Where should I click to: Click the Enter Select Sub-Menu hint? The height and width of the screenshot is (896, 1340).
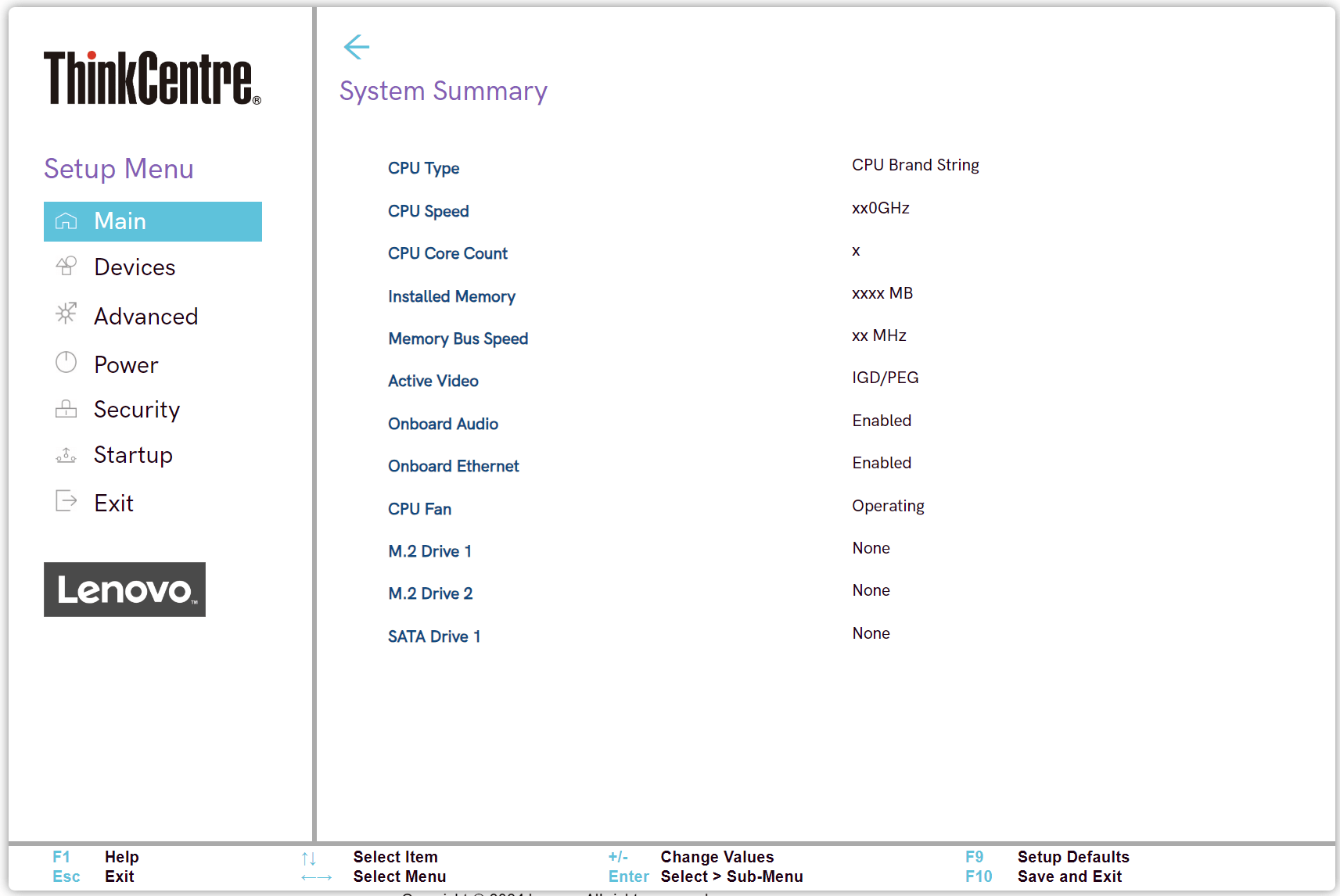point(706,876)
